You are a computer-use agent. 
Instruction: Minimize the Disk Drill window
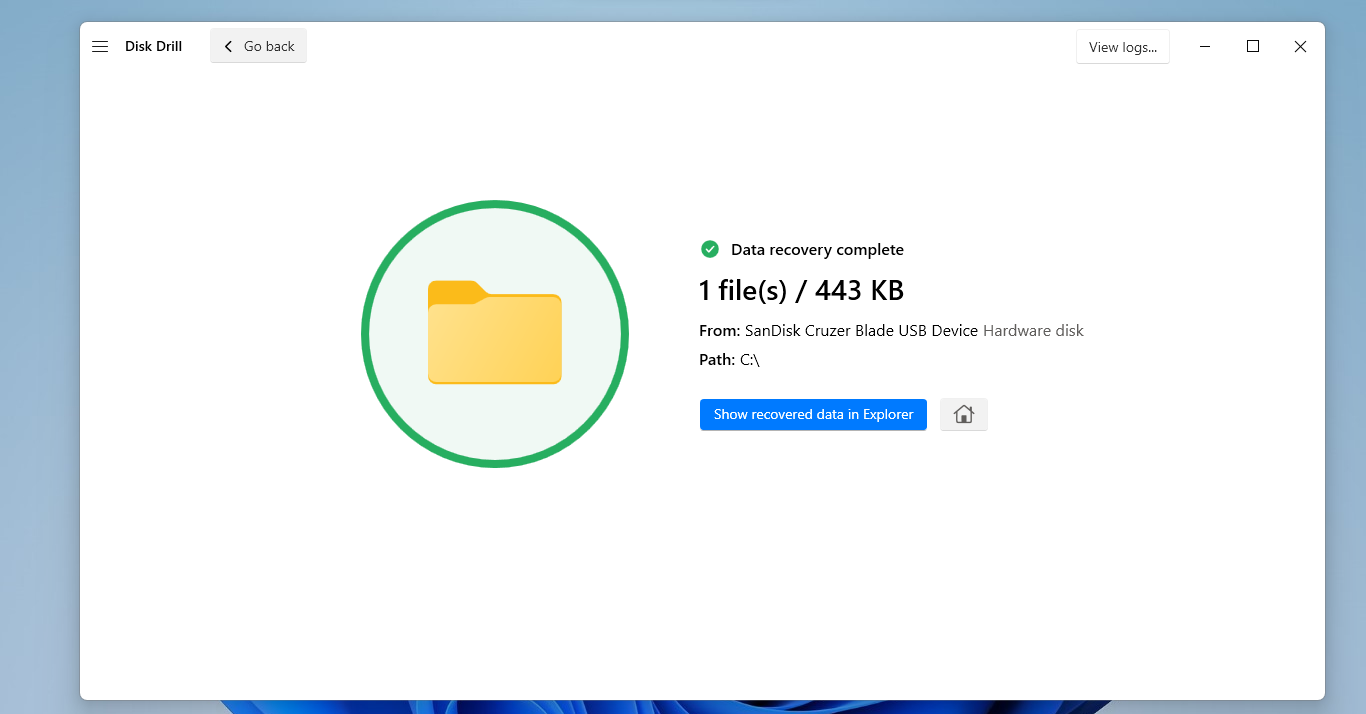pos(1206,46)
